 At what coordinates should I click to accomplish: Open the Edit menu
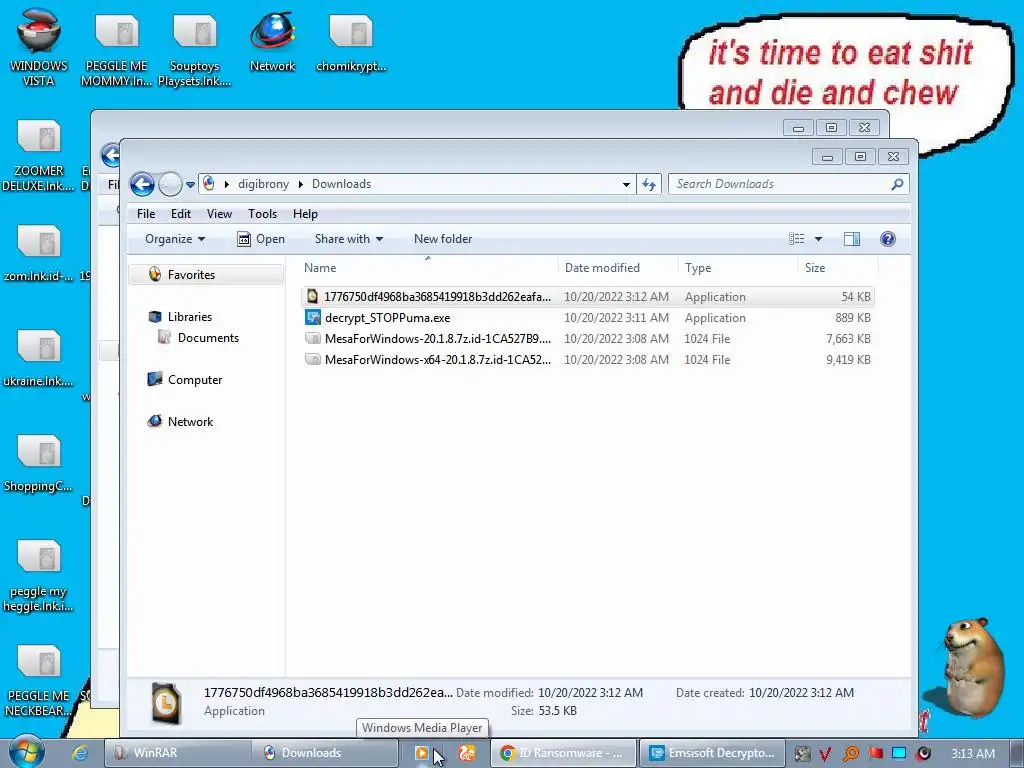click(x=181, y=214)
